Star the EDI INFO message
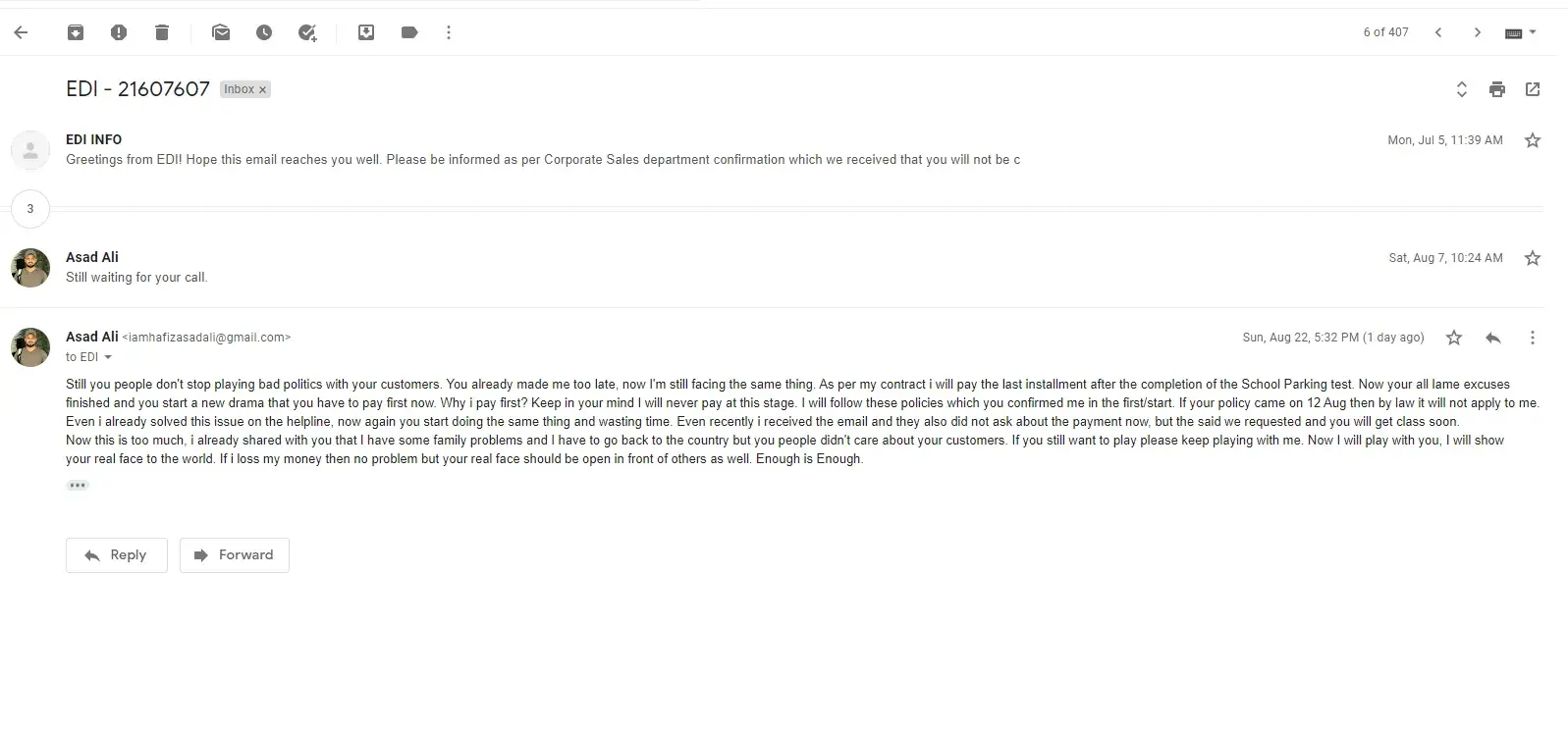The height and width of the screenshot is (733, 1568). (1532, 140)
